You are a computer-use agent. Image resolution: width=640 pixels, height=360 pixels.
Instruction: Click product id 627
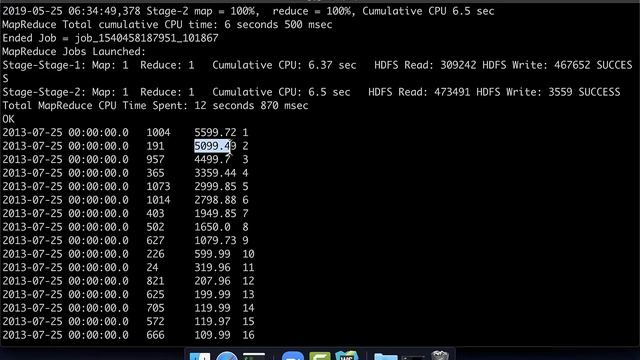tap(155, 240)
